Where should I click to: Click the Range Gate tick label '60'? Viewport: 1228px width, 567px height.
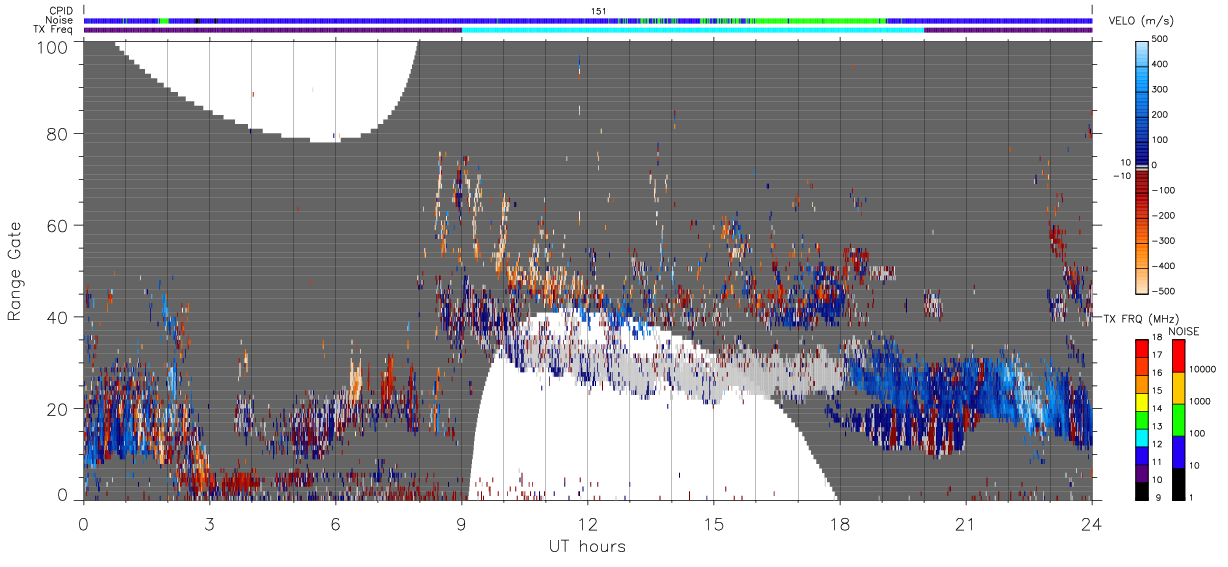59,225
